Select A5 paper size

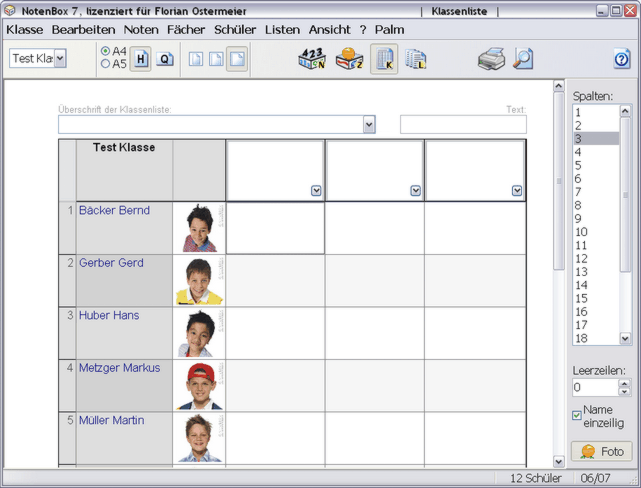coord(105,64)
